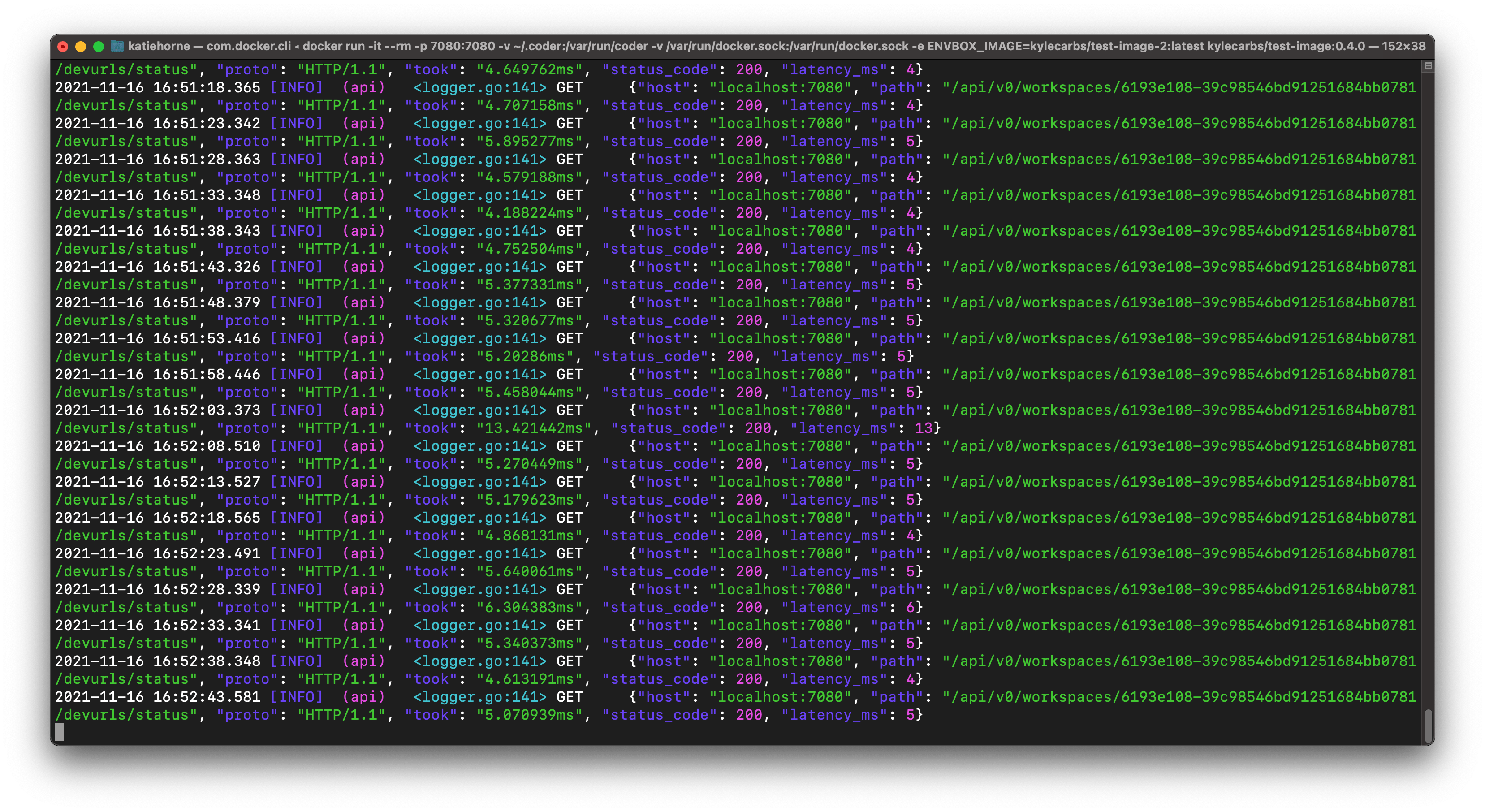Click timestamp '2021-11-16 16:51:58.446'
This screenshot has height=812, width=1485.
coord(157,374)
